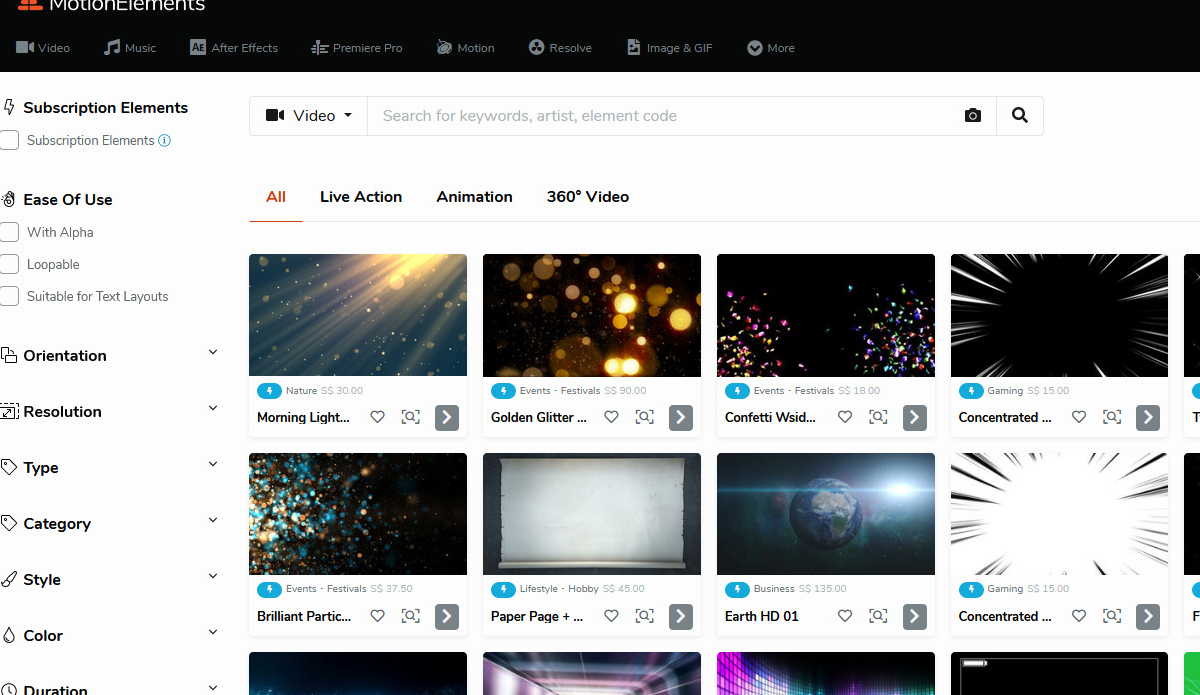Switch to the Live Action tab
This screenshot has width=1200, height=695.
(x=361, y=197)
